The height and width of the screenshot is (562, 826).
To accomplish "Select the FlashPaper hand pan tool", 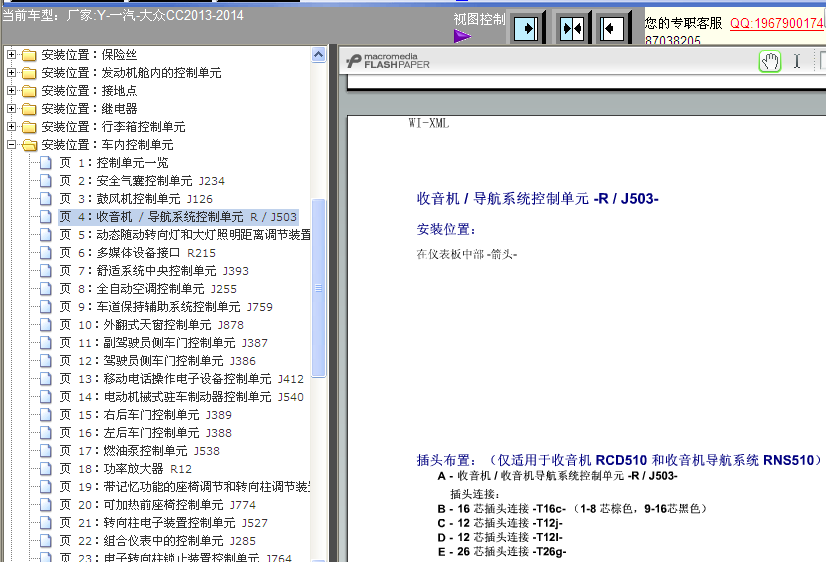I will (770, 62).
